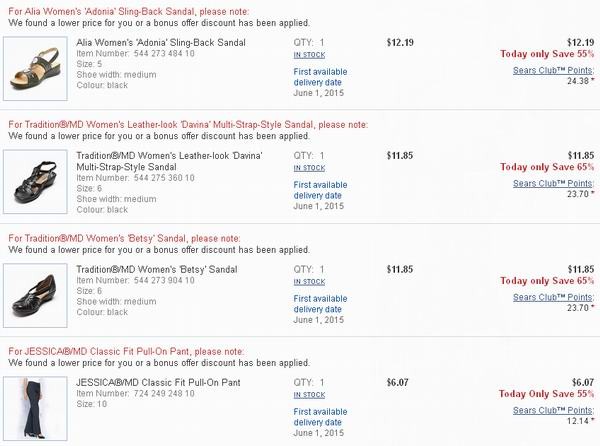Click IN STOCK link for Betsy sandal

tap(309, 282)
